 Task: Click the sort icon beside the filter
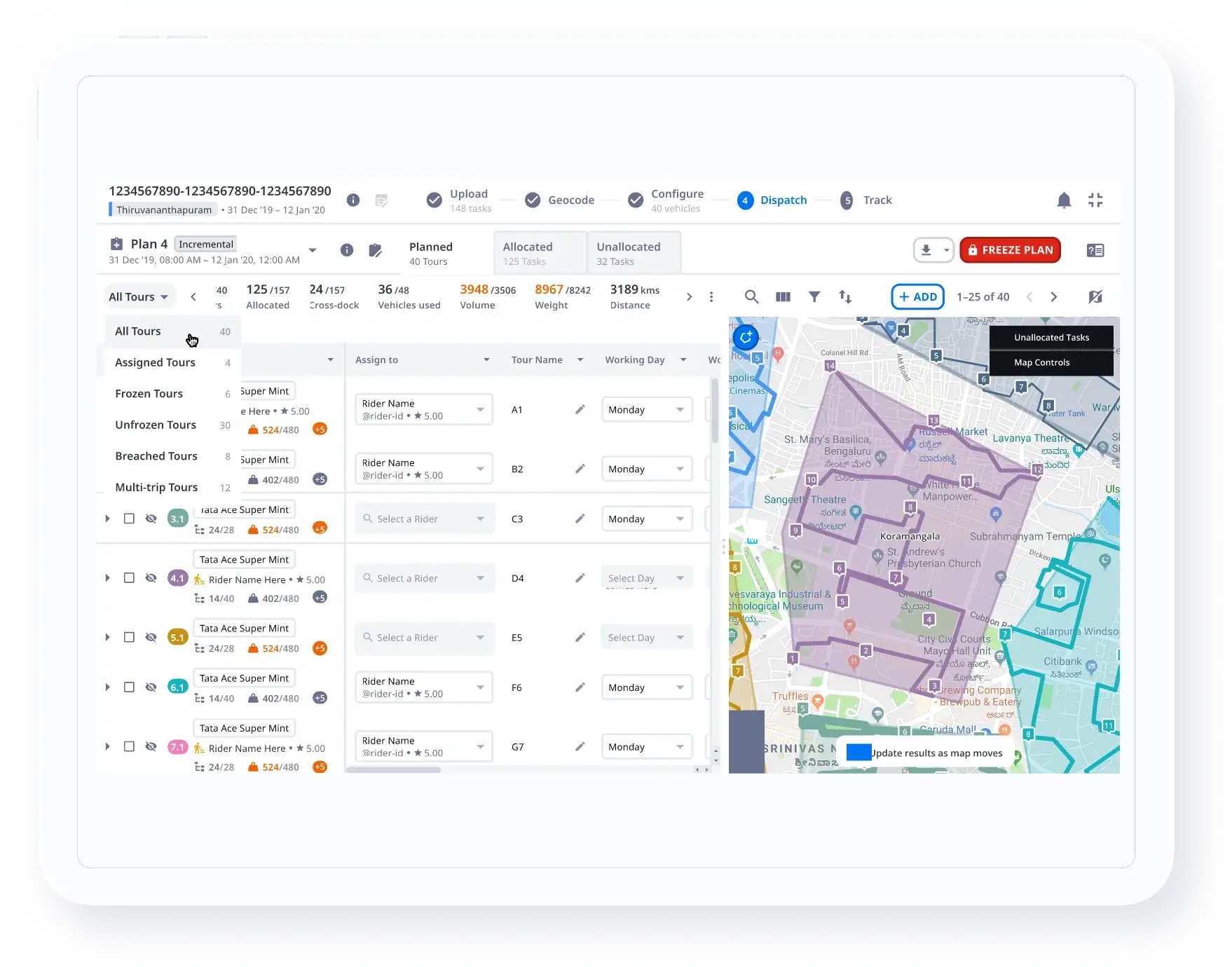(x=844, y=296)
